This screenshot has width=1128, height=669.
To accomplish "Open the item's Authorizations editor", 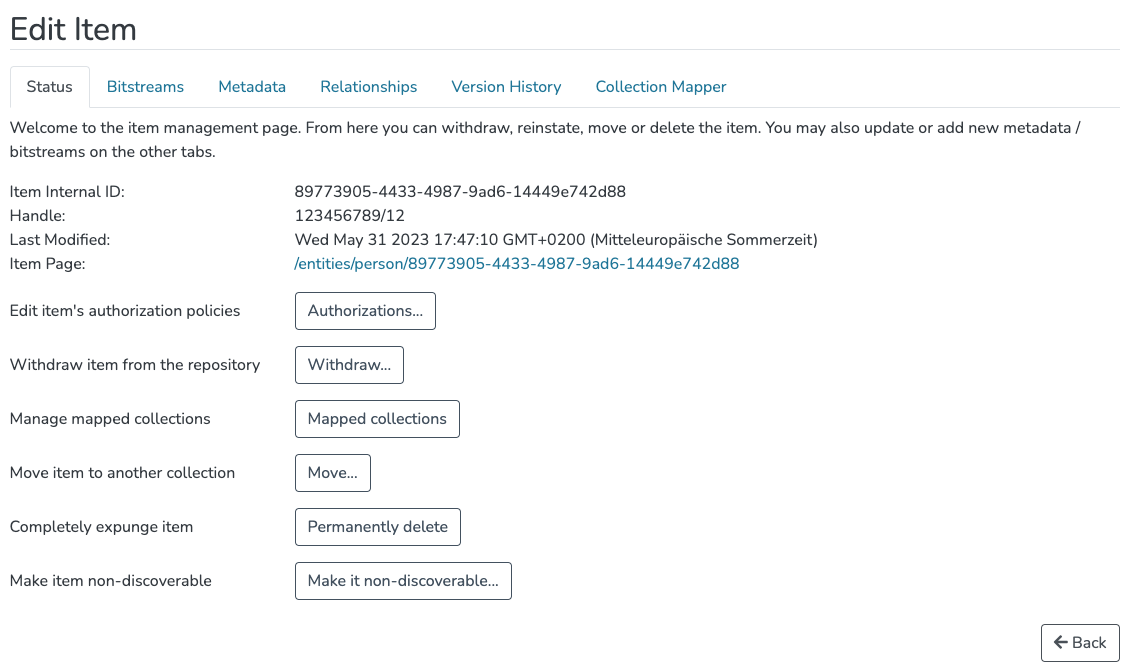I will [x=365, y=311].
